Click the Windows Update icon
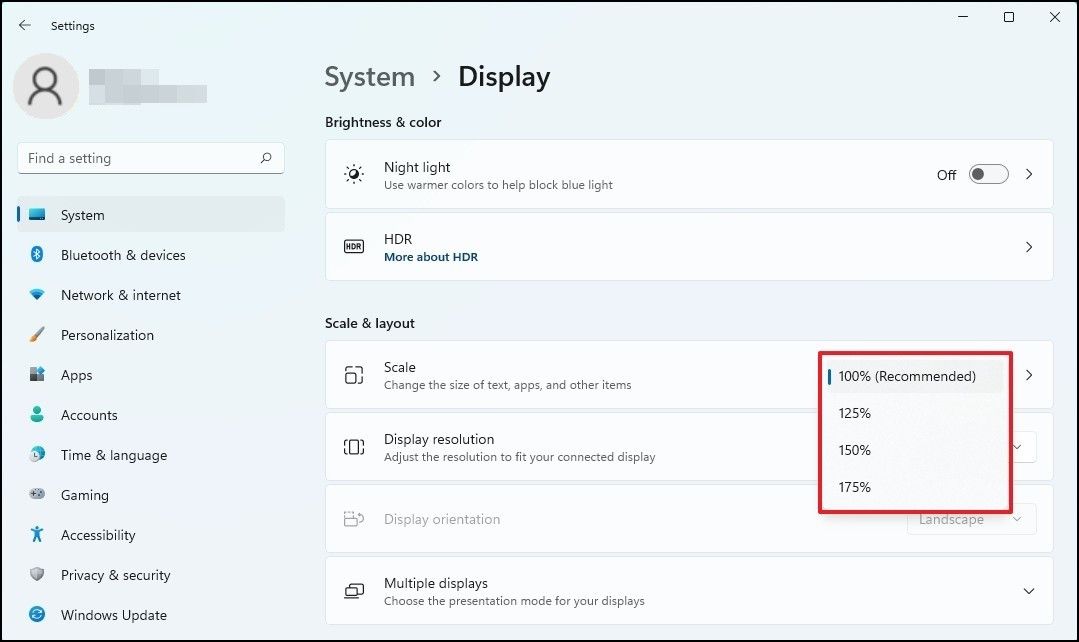Screen dimensions: 1079x642 (37, 615)
